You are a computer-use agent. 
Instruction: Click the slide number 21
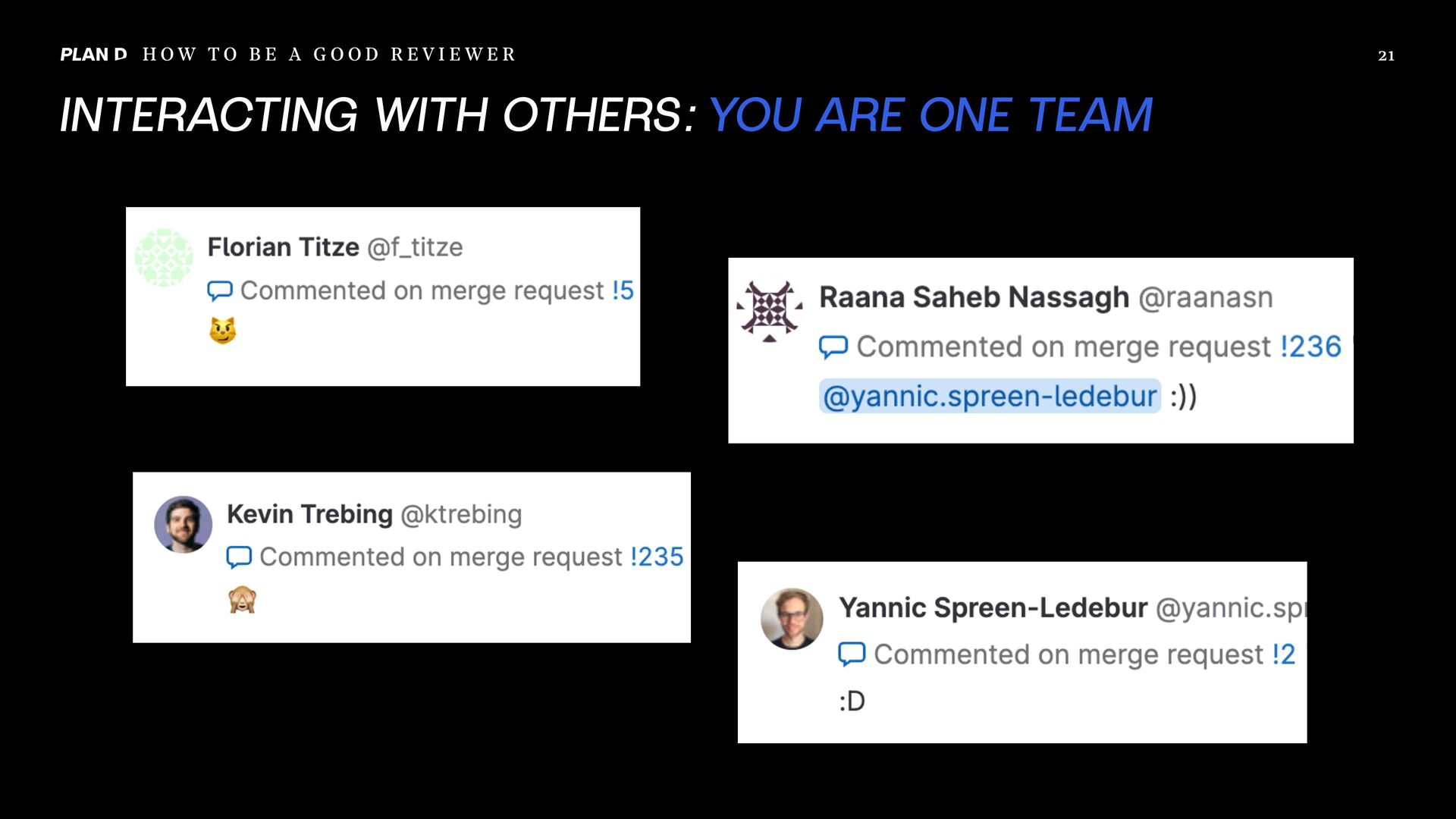tap(1386, 55)
